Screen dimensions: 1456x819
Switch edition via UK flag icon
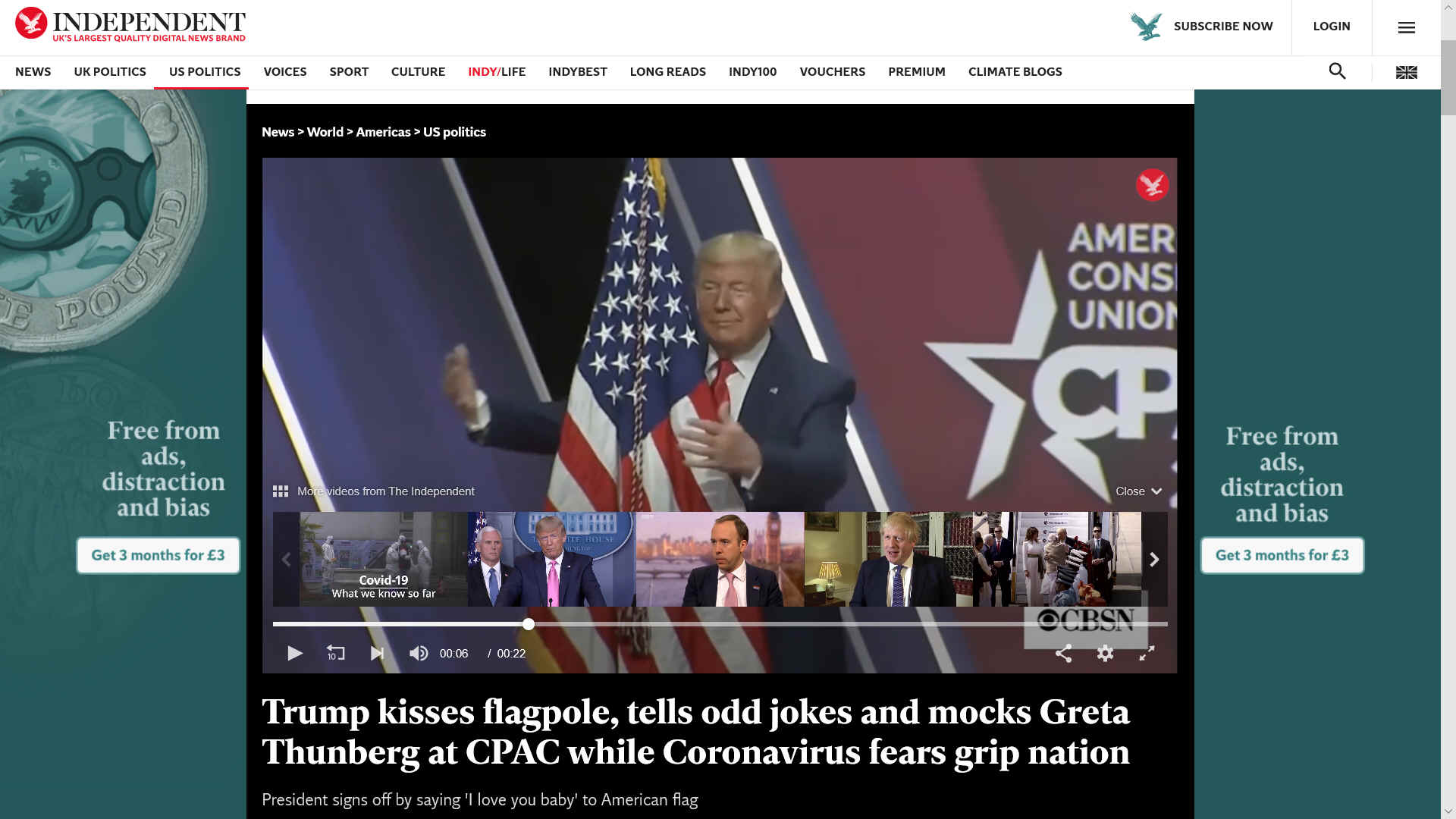point(1406,72)
